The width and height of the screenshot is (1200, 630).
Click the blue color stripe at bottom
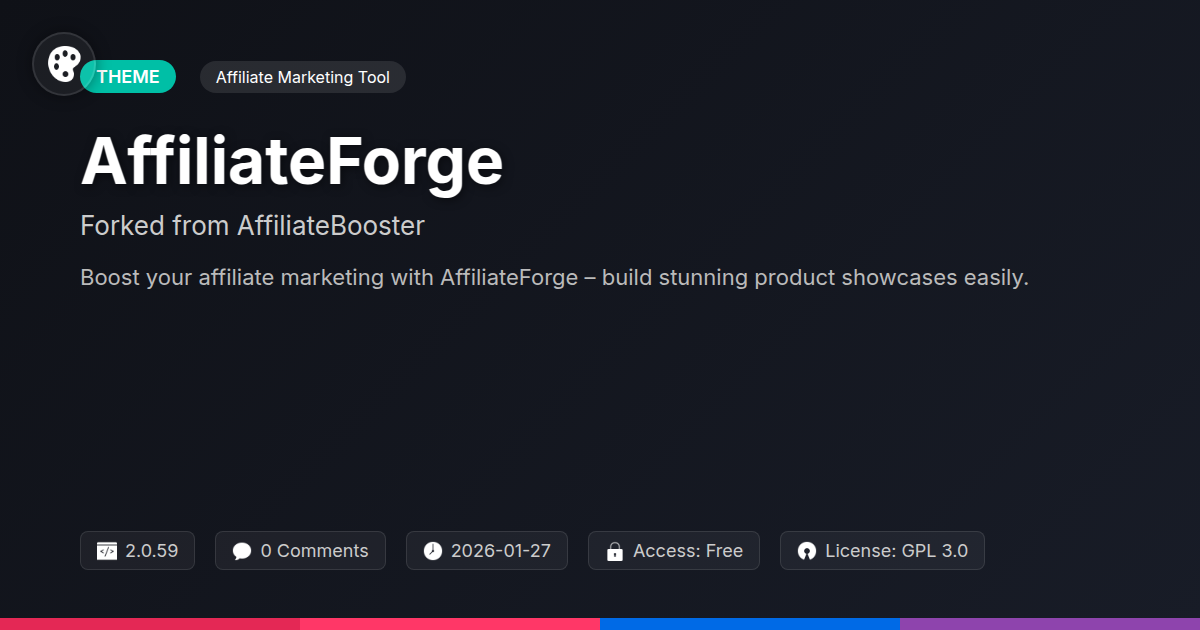(x=750, y=623)
